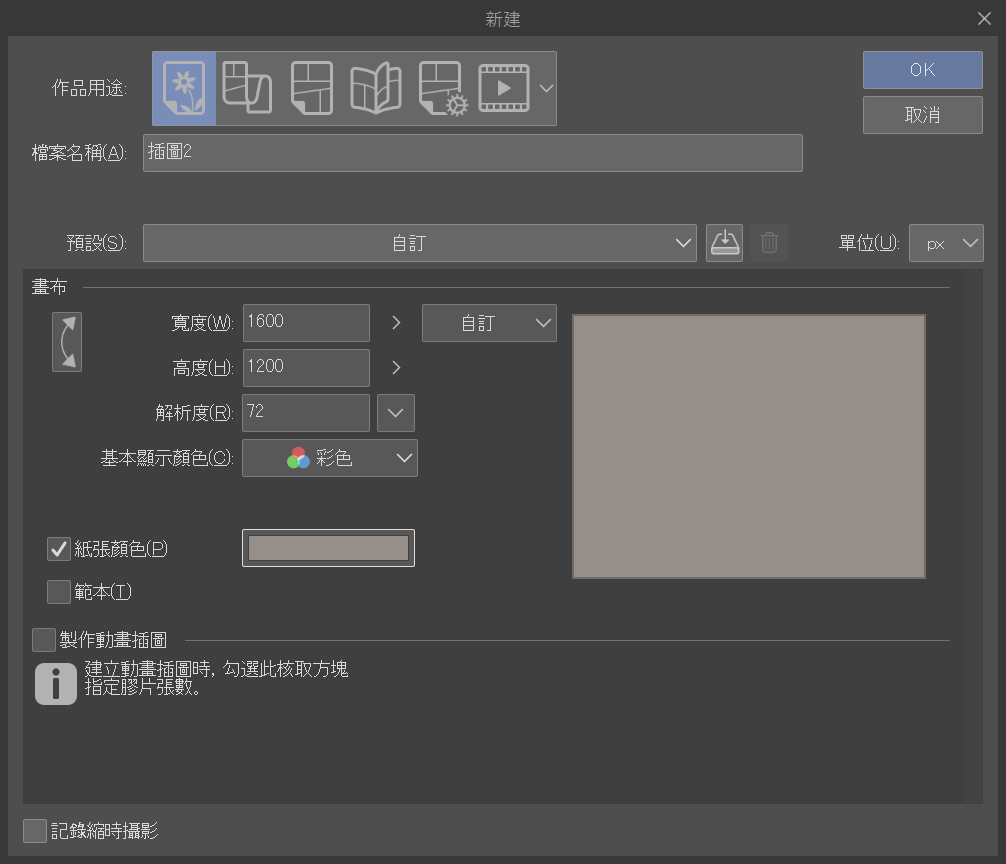Select the Webtoon work type icon
This screenshot has width=1006, height=864.
click(246, 88)
